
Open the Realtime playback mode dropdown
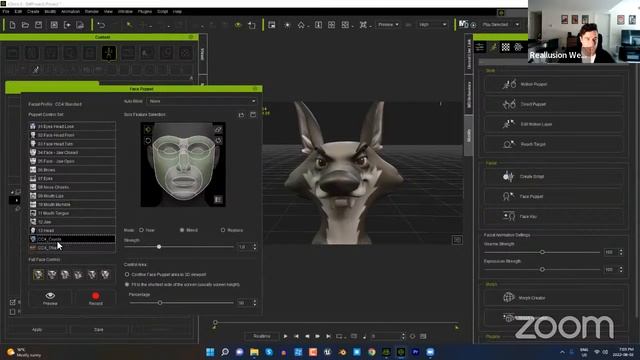click(262, 336)
